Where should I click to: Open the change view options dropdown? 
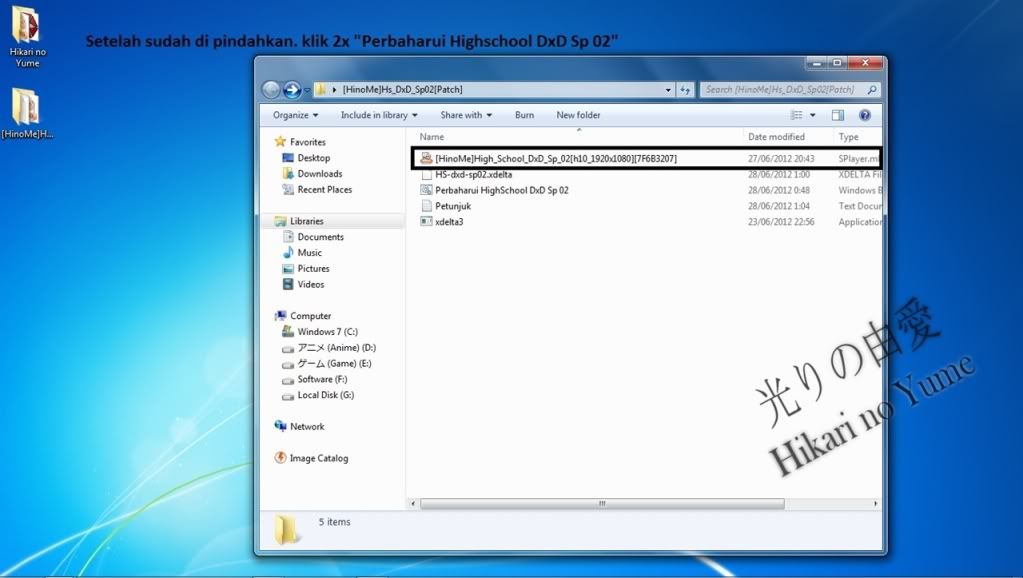[813, 115]
